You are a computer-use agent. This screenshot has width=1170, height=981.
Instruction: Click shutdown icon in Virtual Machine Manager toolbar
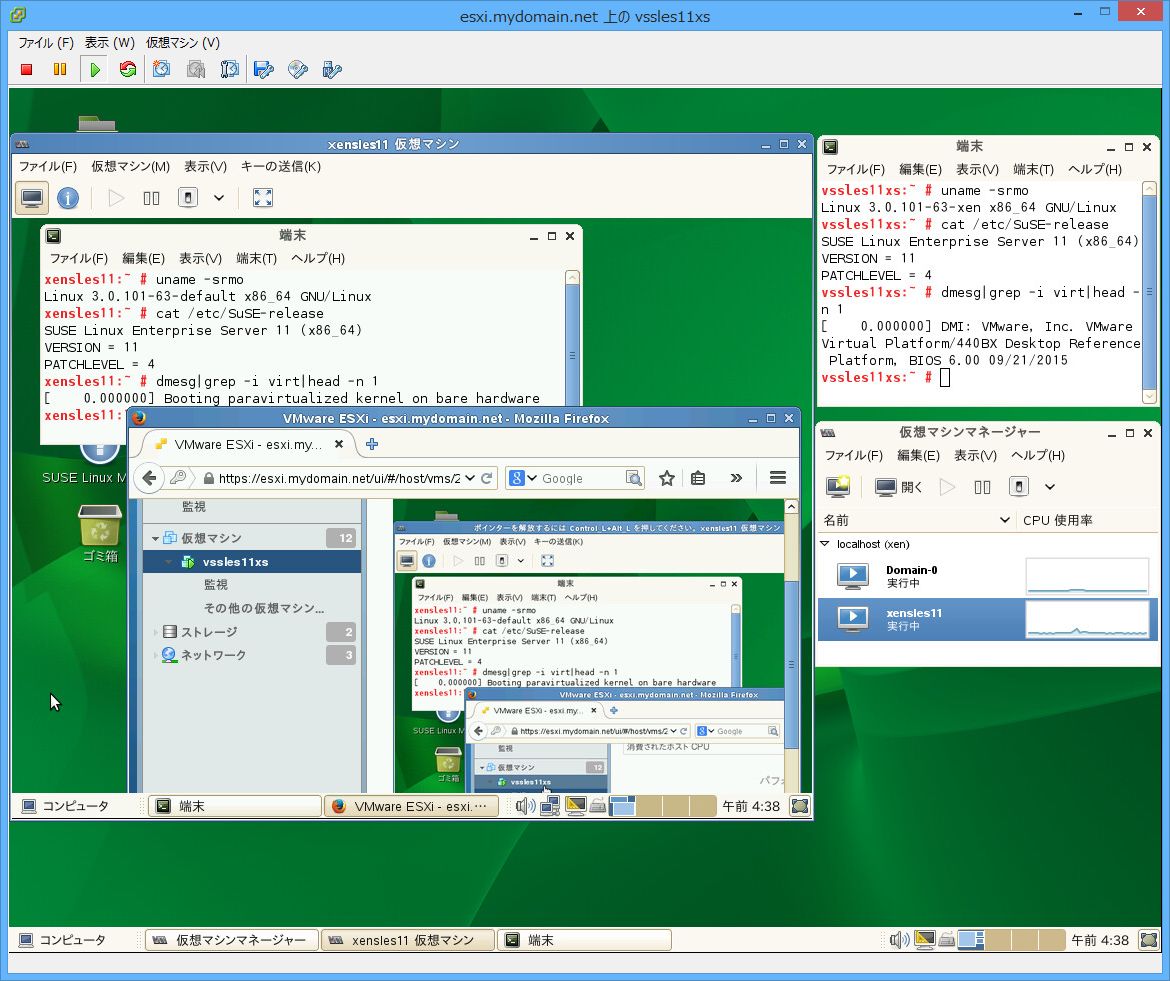click(1019, 487)
